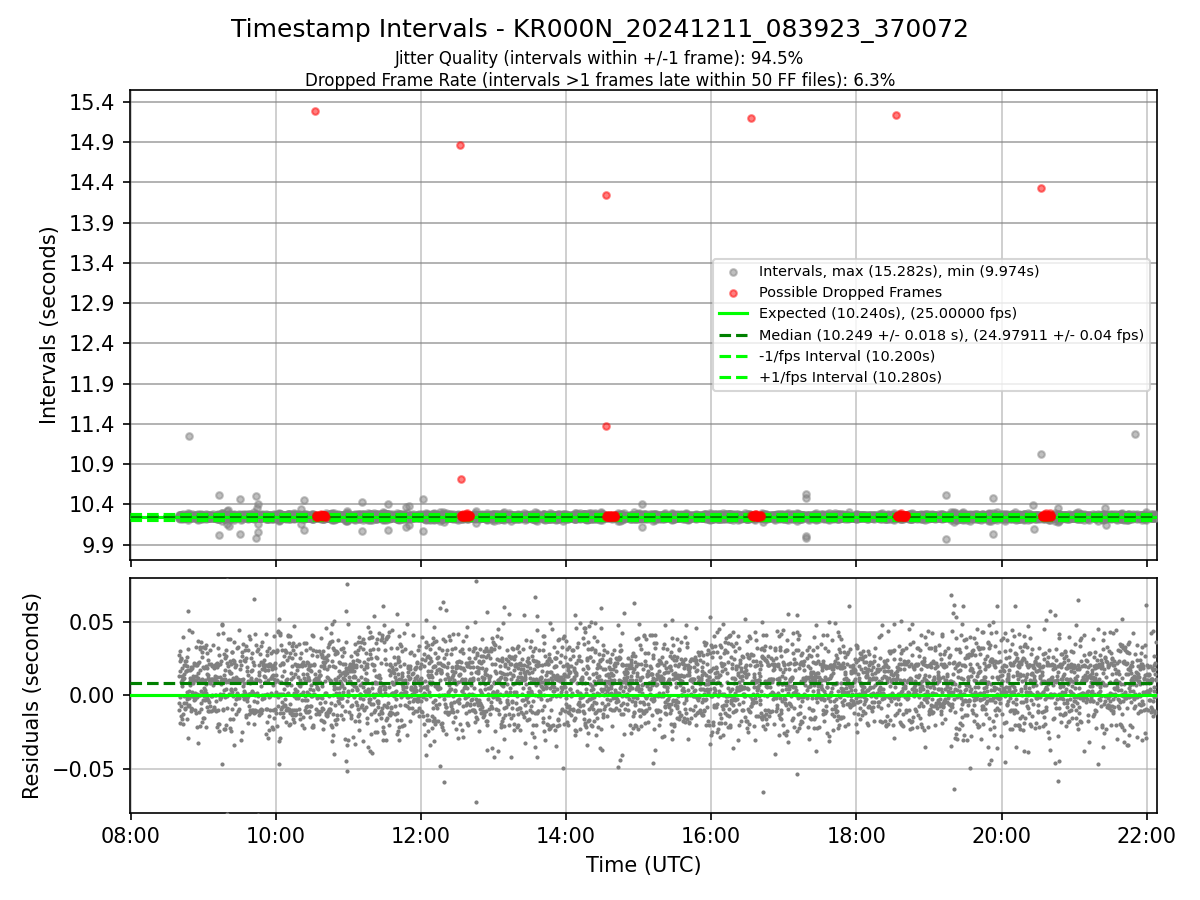Select the 'Dropped Frame Rate' 6.3% subtitle line
Viewport: 1200px width, 900px height.
600,79
